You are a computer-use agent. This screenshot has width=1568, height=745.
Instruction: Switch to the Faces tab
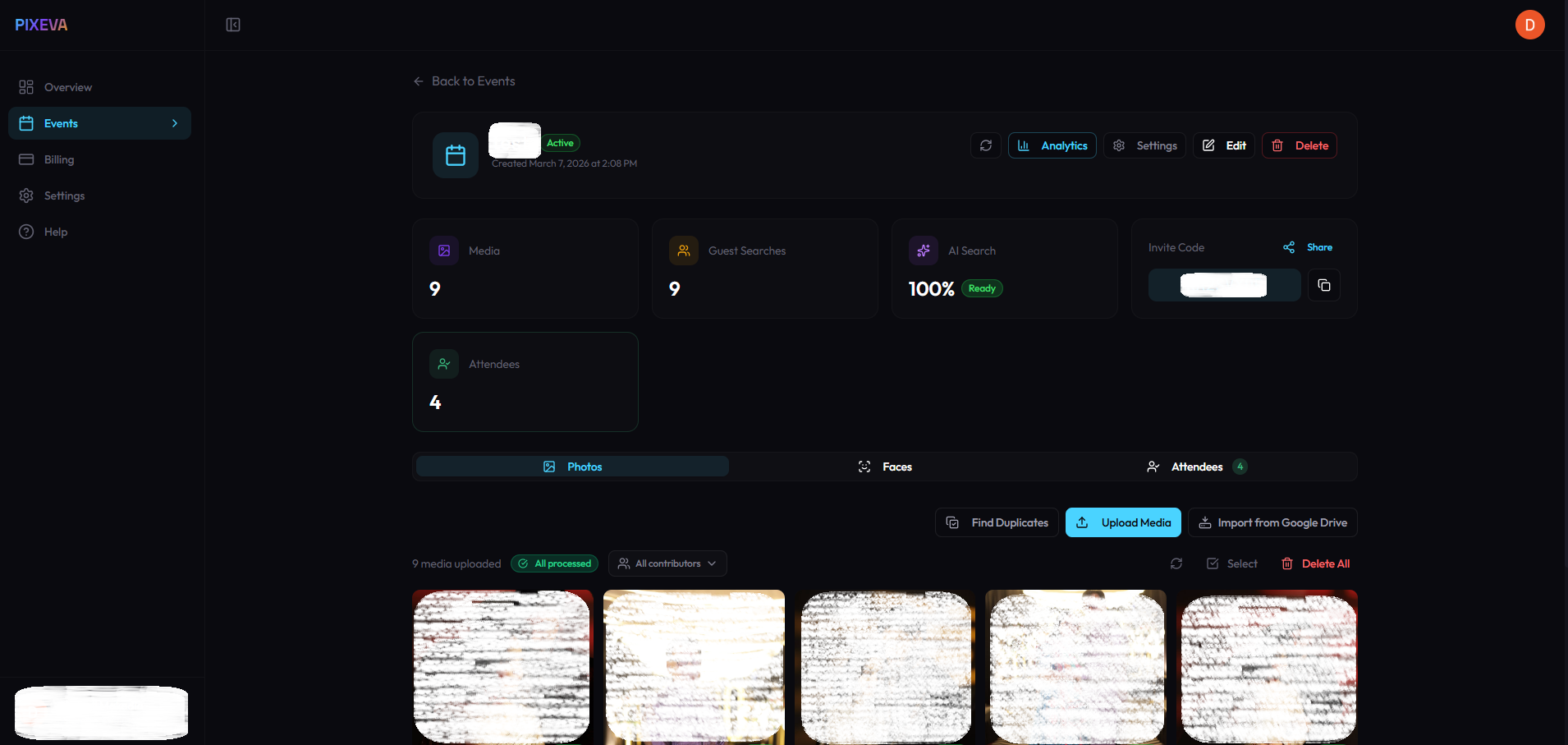click(x=884, y=466)
